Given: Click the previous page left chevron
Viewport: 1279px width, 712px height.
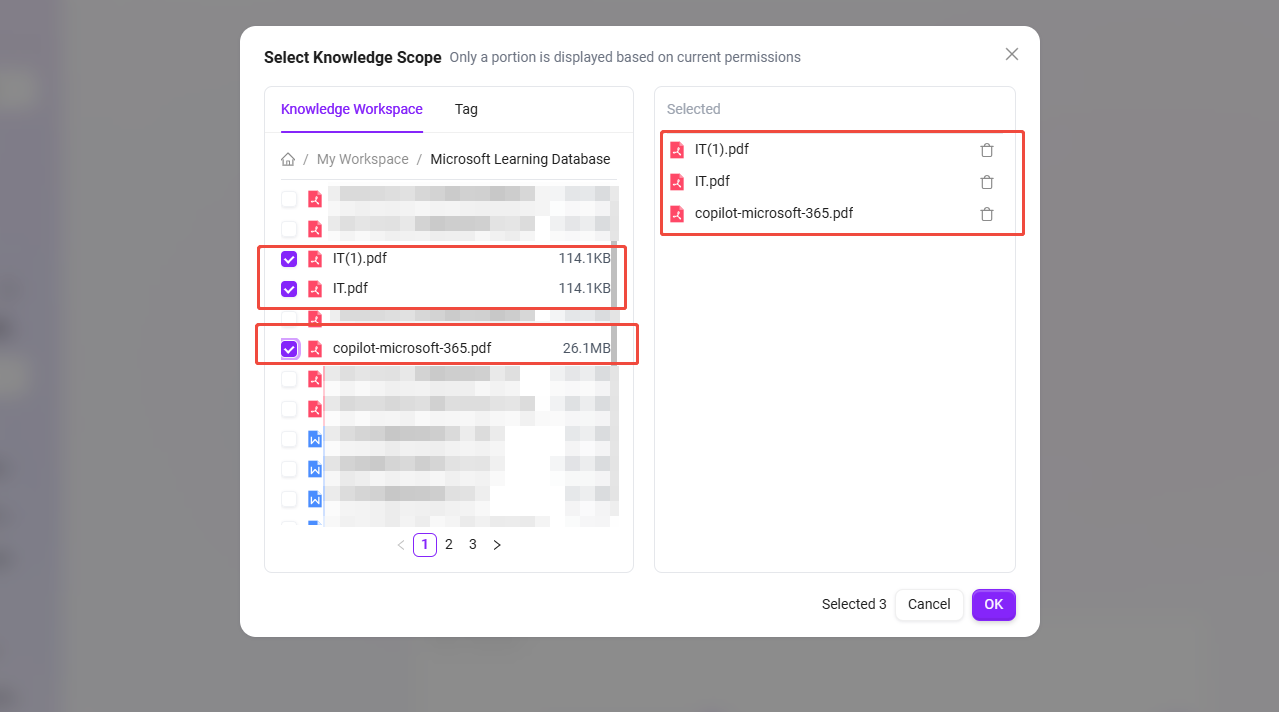Looking at the screenshot, I should tap(401, 545).
